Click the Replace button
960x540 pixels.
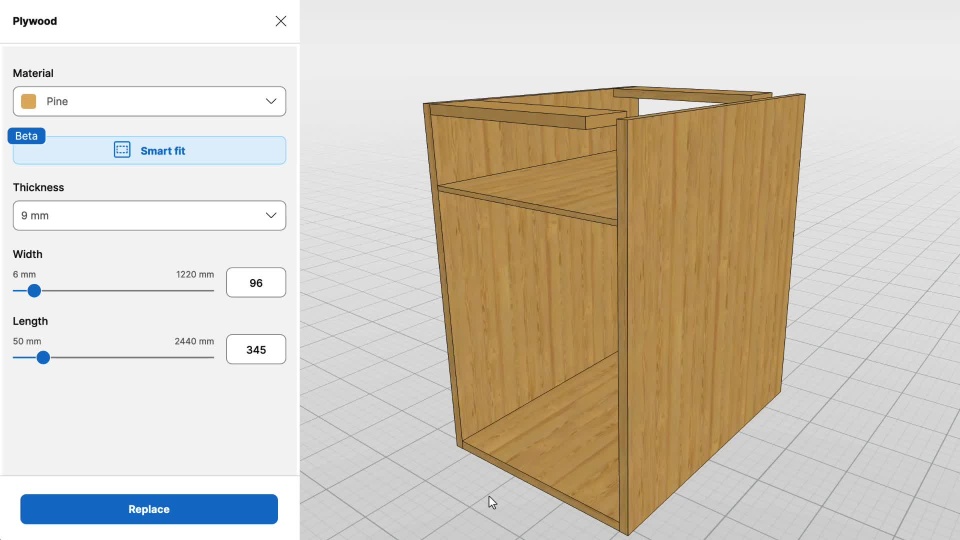149,509
